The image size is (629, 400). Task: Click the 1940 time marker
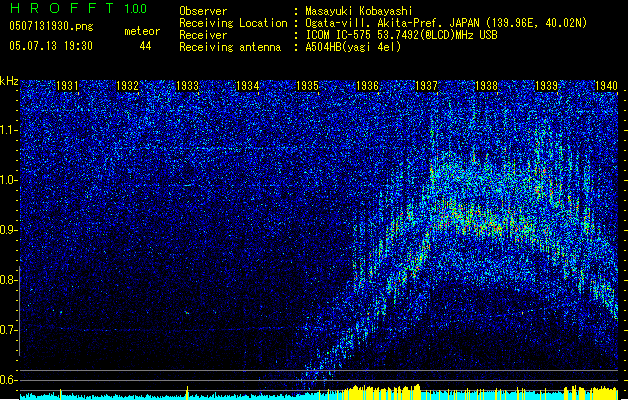606,86
